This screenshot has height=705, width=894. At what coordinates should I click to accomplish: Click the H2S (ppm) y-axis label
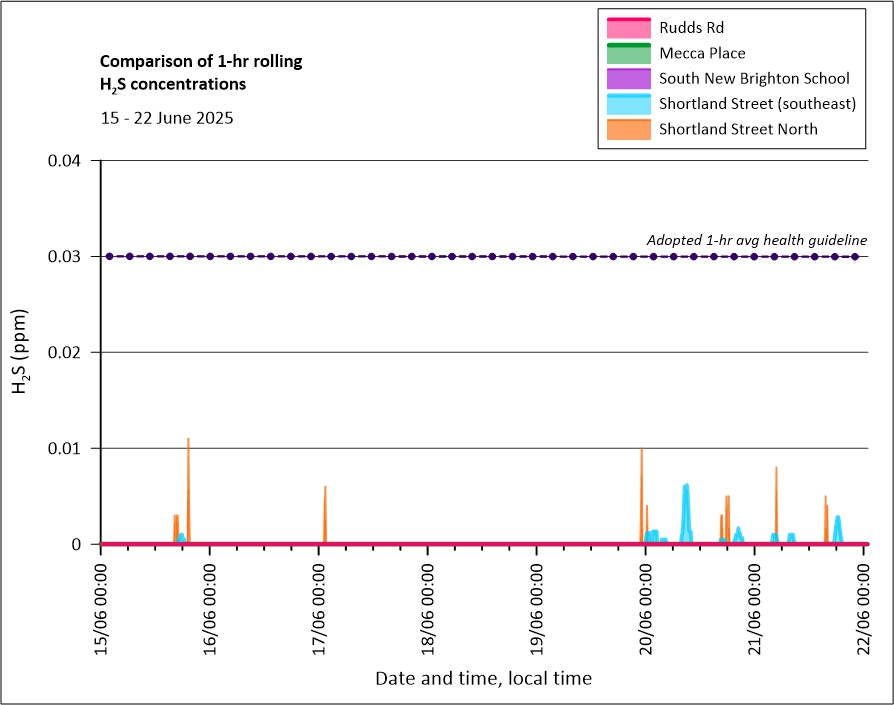[21, 352]
